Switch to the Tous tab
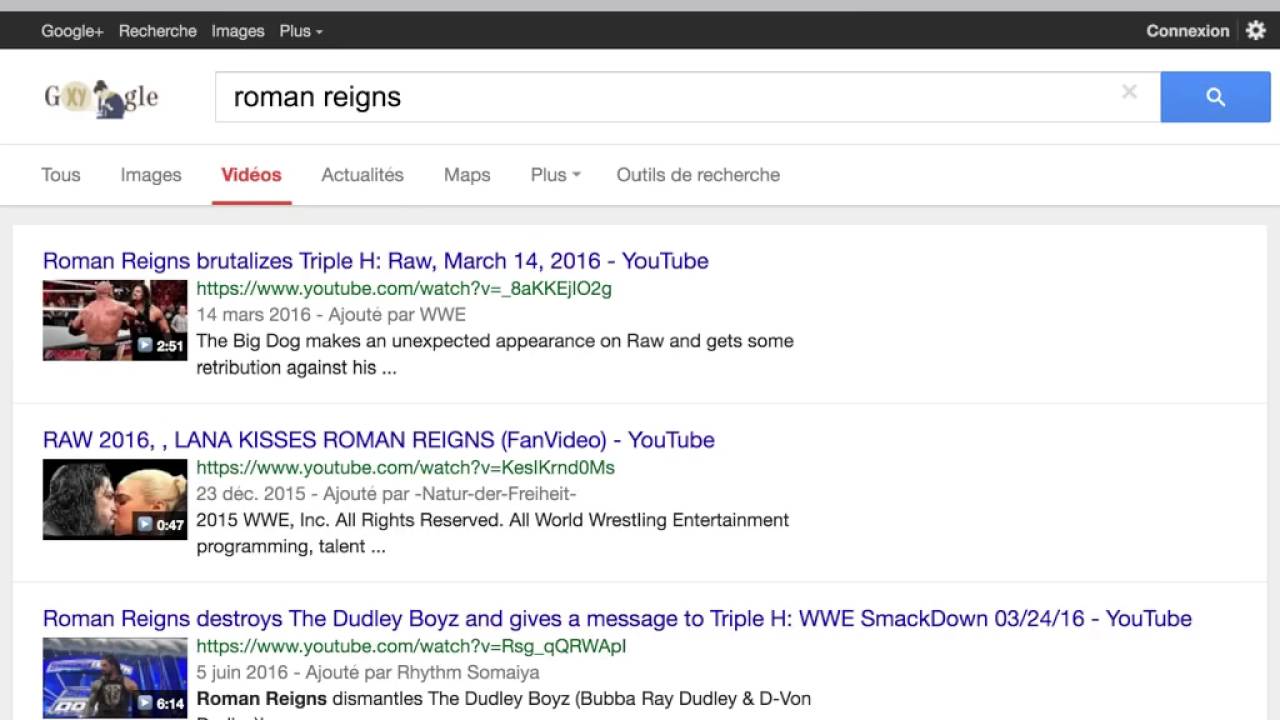The height and width of the screenshot is (720, 1280). click(60, 175)
